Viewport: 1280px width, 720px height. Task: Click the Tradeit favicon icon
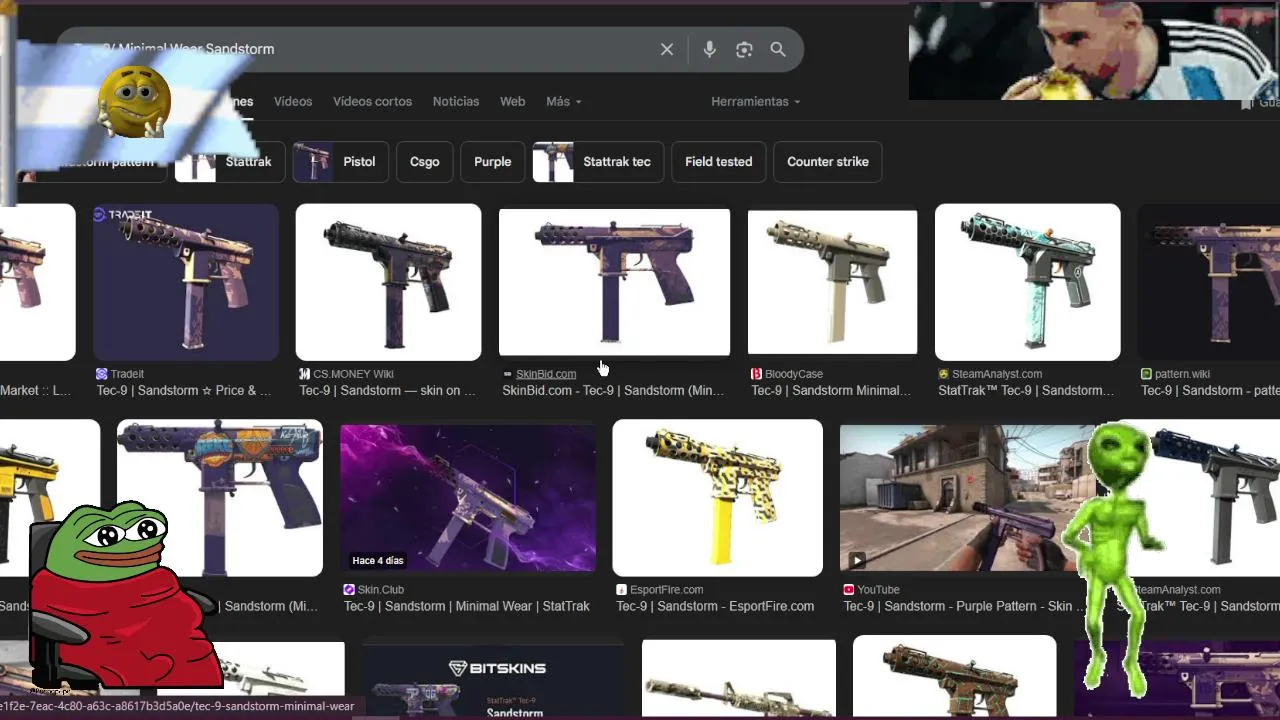[x=102, y=374]
